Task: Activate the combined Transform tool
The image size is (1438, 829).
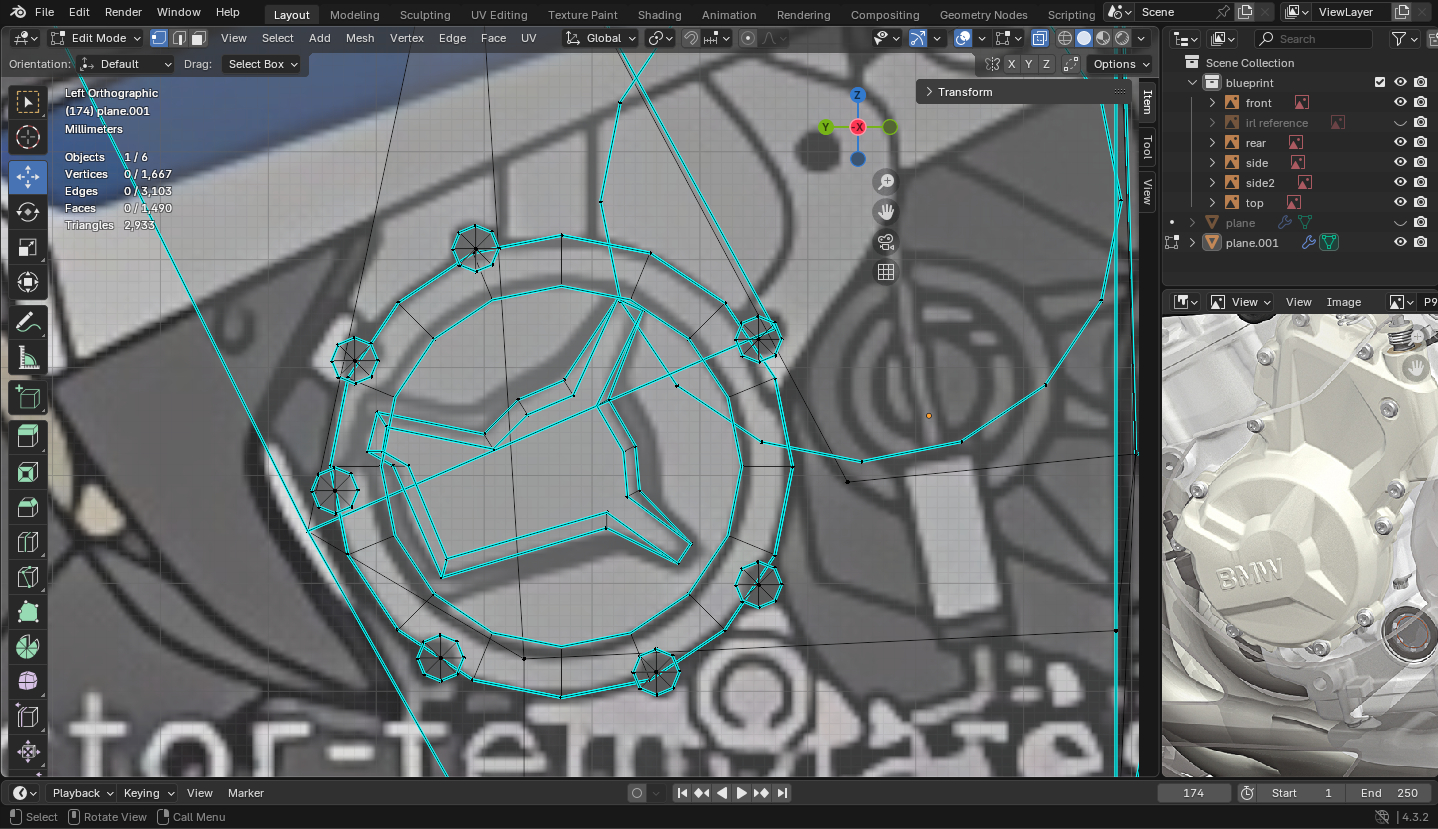Action: coord(28,282)
